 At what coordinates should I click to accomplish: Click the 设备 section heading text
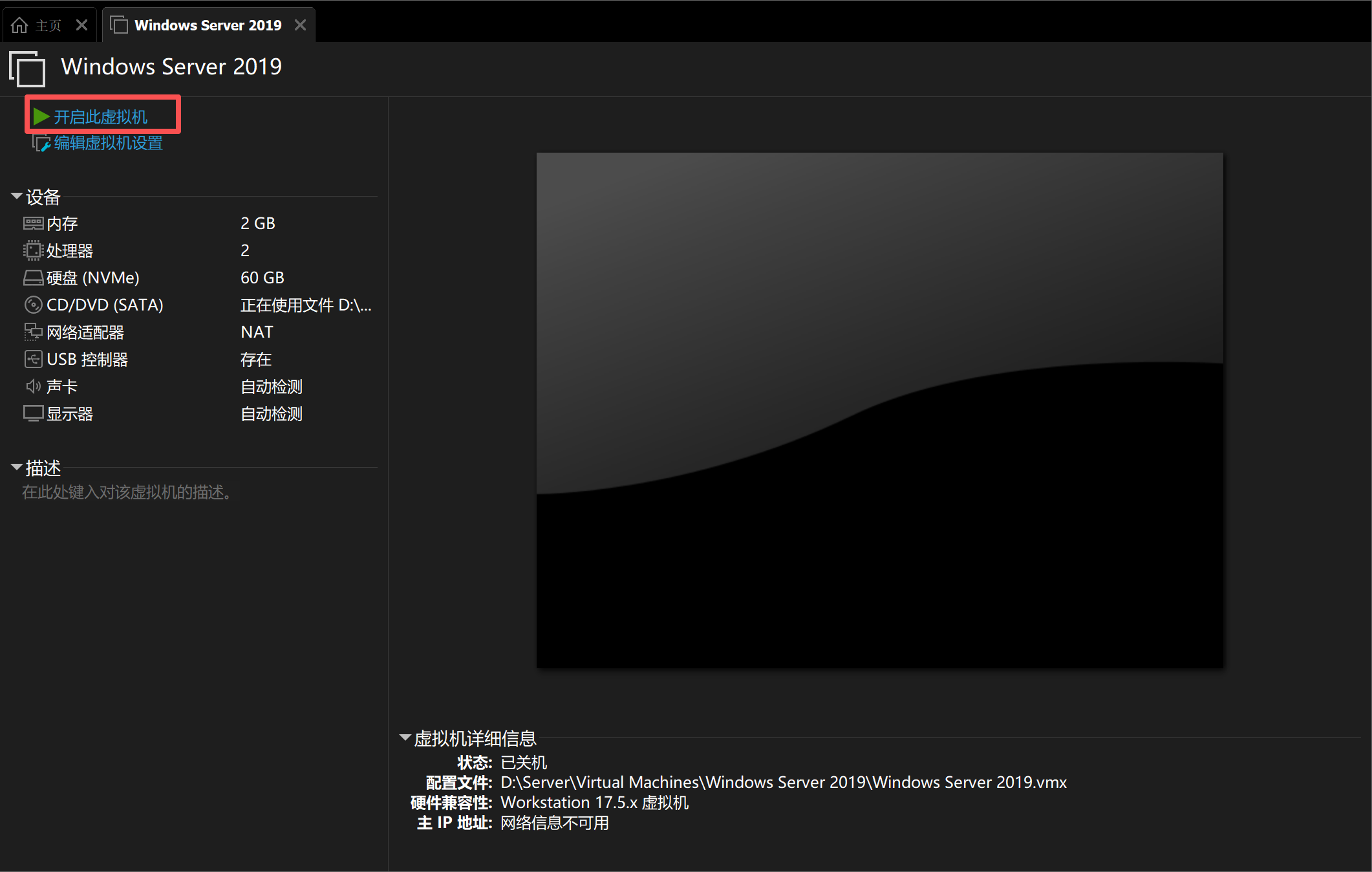tap(43, 197)
